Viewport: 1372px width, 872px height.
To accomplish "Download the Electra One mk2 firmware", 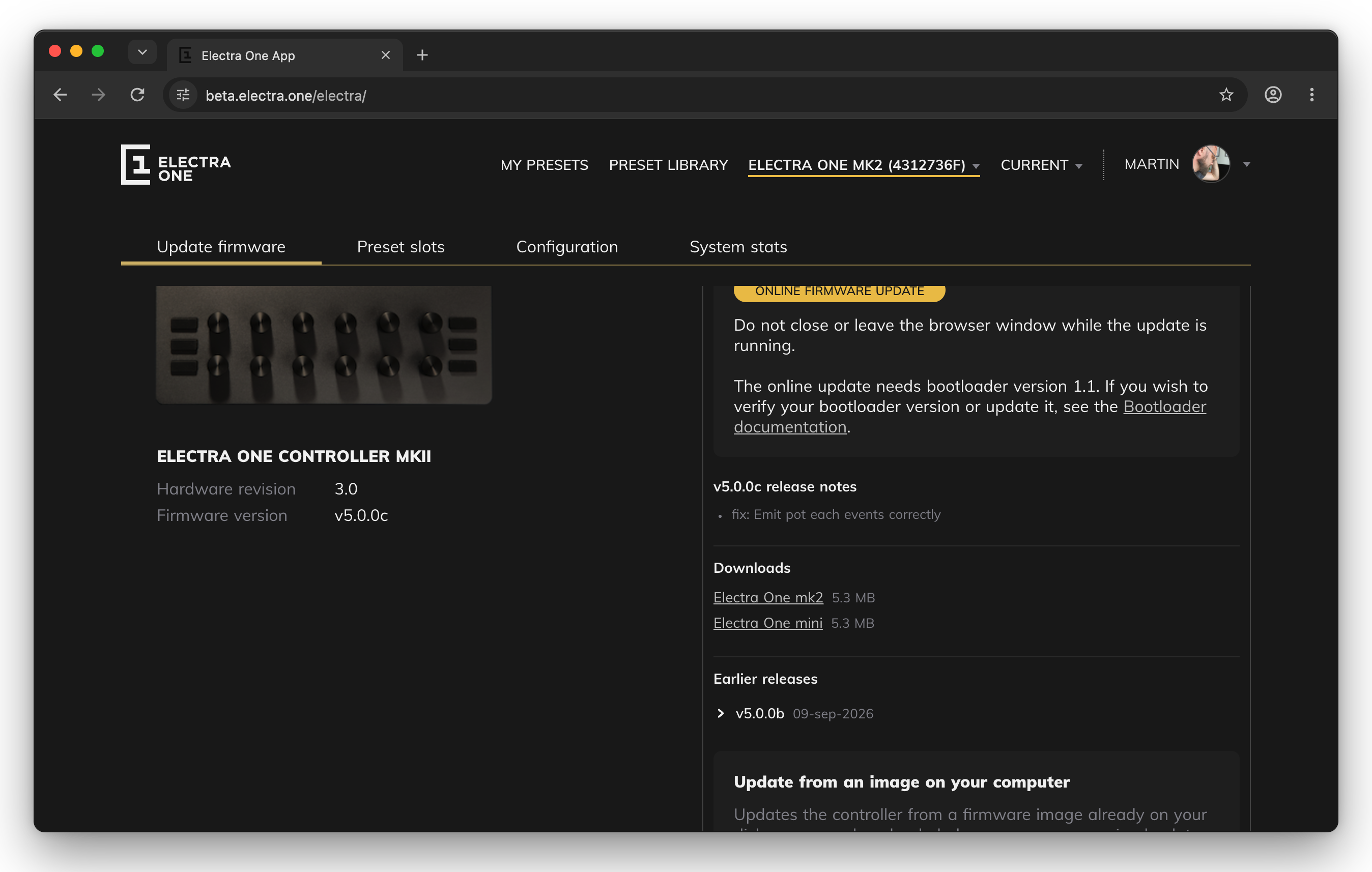I will (x=768, y=597).
